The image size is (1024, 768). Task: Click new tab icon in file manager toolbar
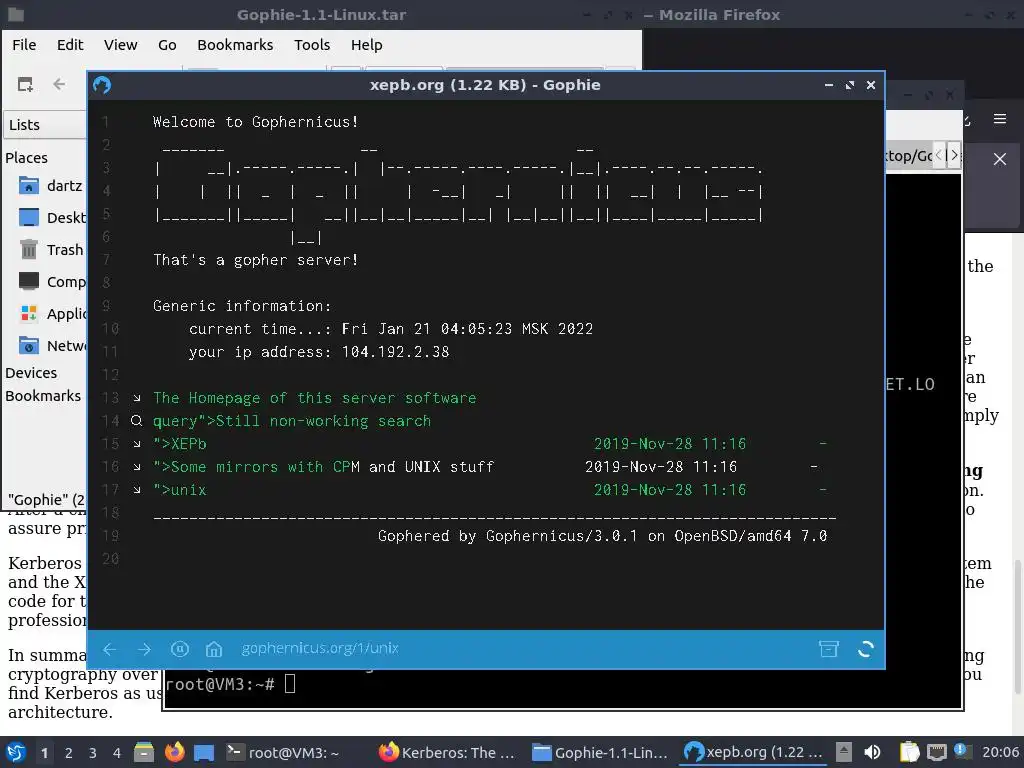click(x=25, y=84)
